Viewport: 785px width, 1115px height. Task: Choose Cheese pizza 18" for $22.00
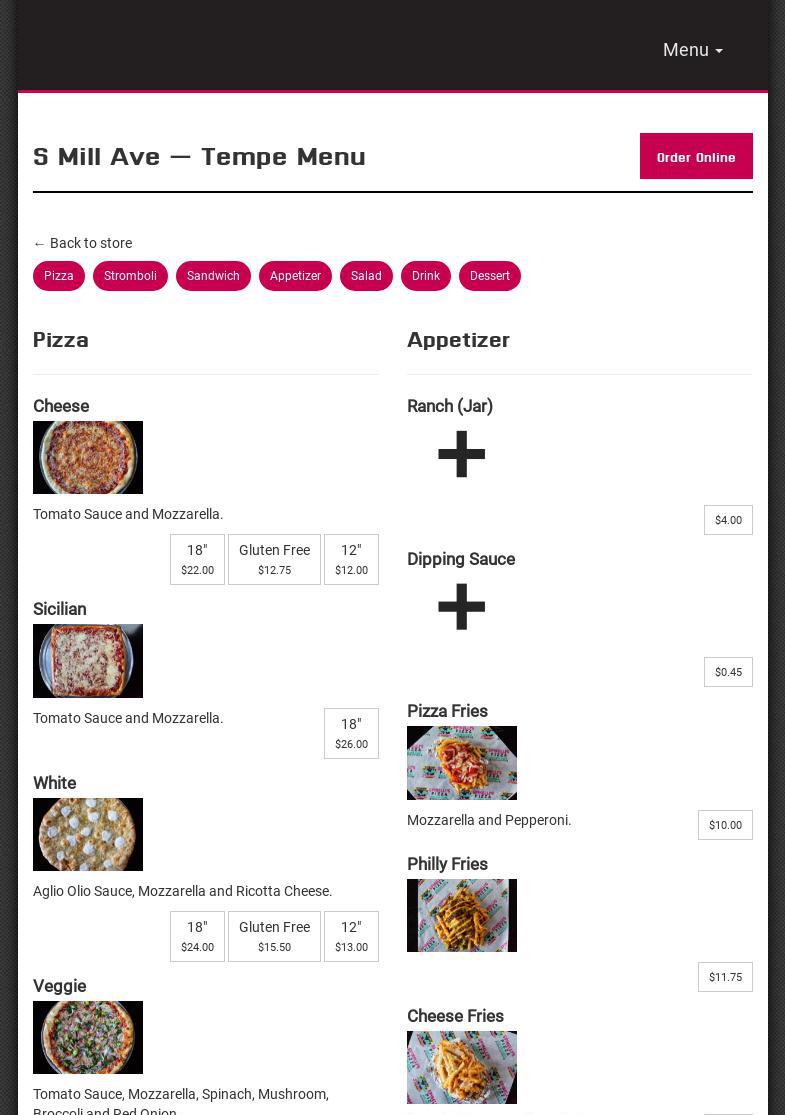(197, 559)
